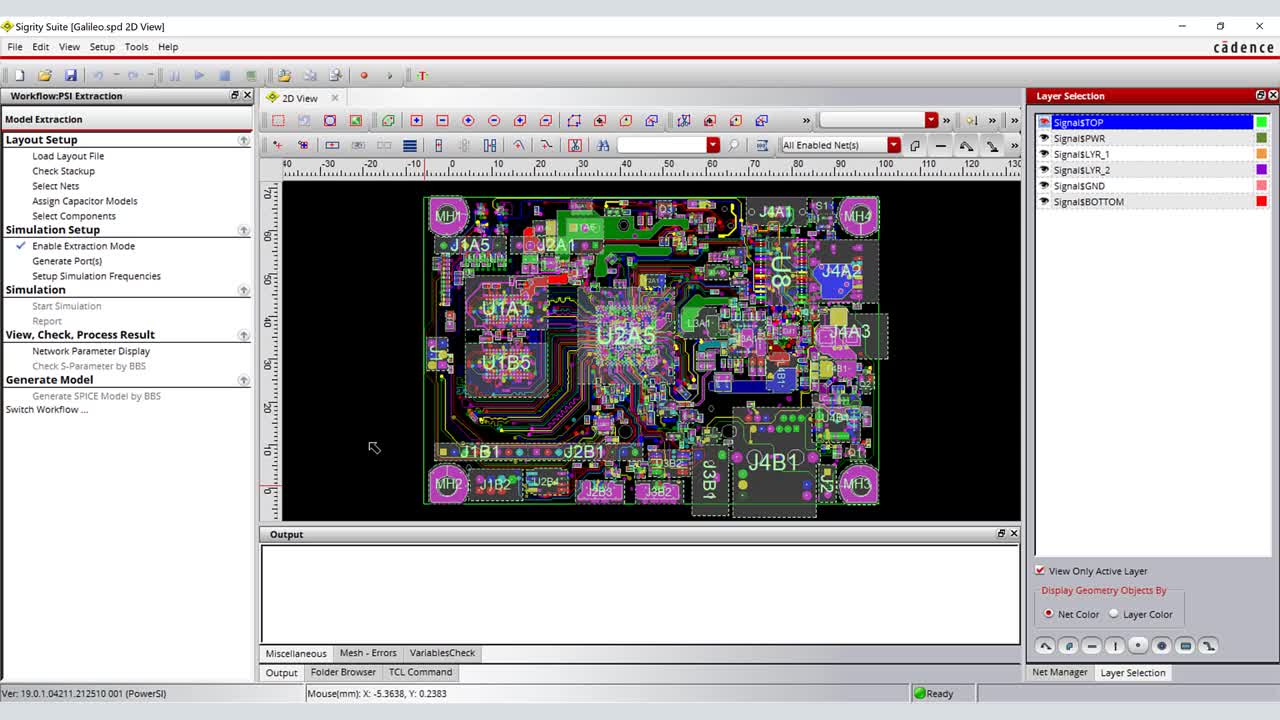
Task: Open the Edit menu
Action: (40, 47)
